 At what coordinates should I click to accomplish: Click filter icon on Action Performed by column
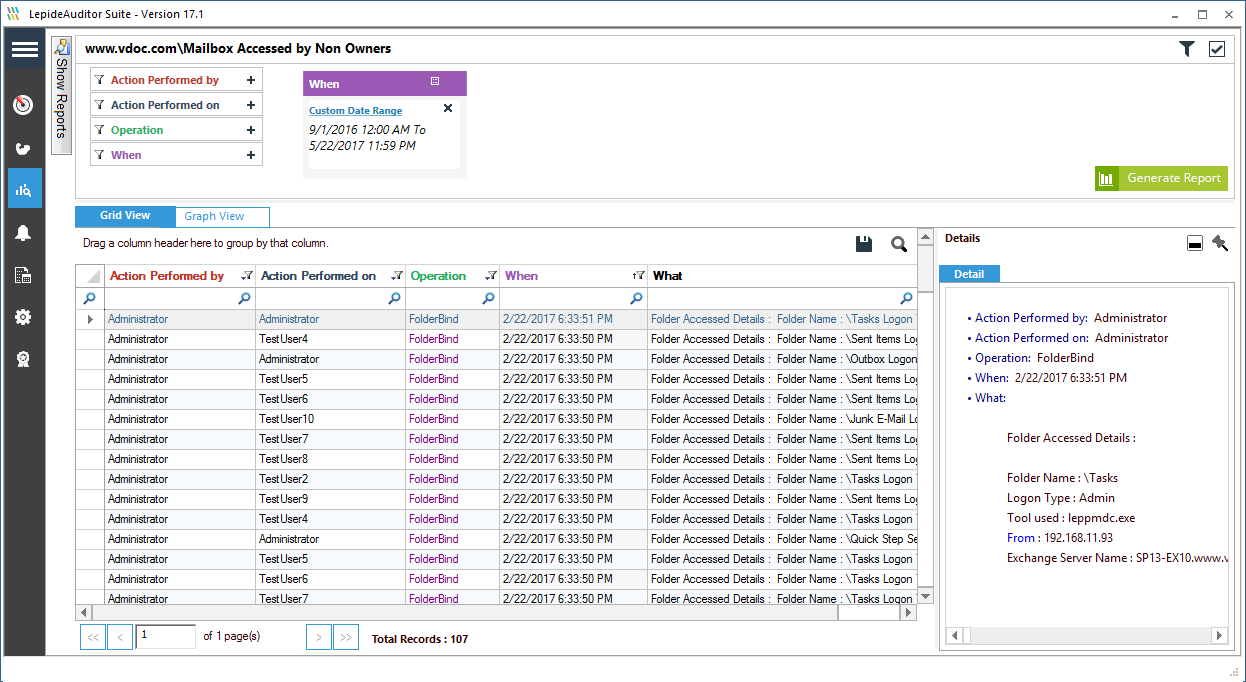[246, 276]
